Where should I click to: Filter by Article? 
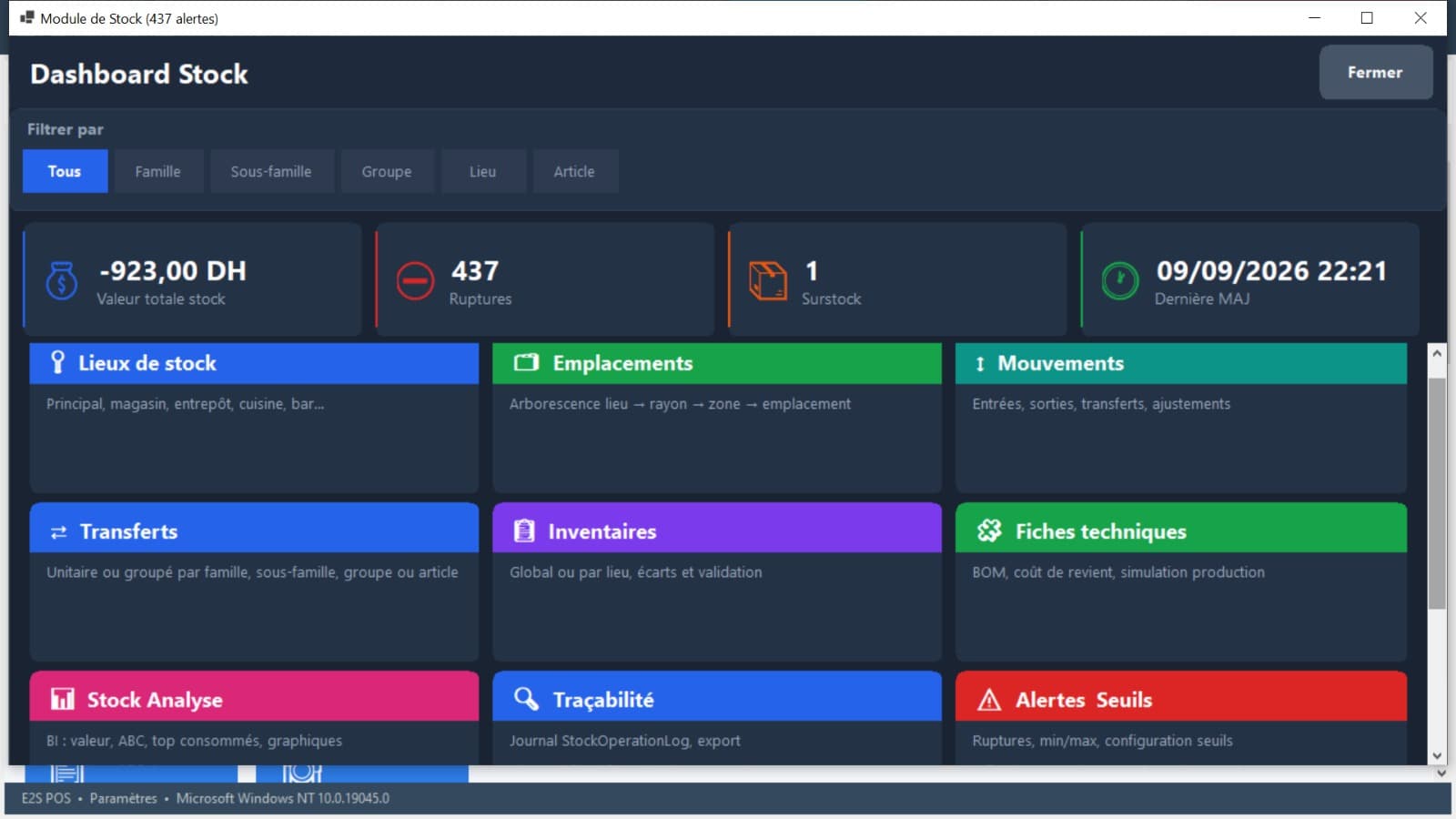coord(574,171)
